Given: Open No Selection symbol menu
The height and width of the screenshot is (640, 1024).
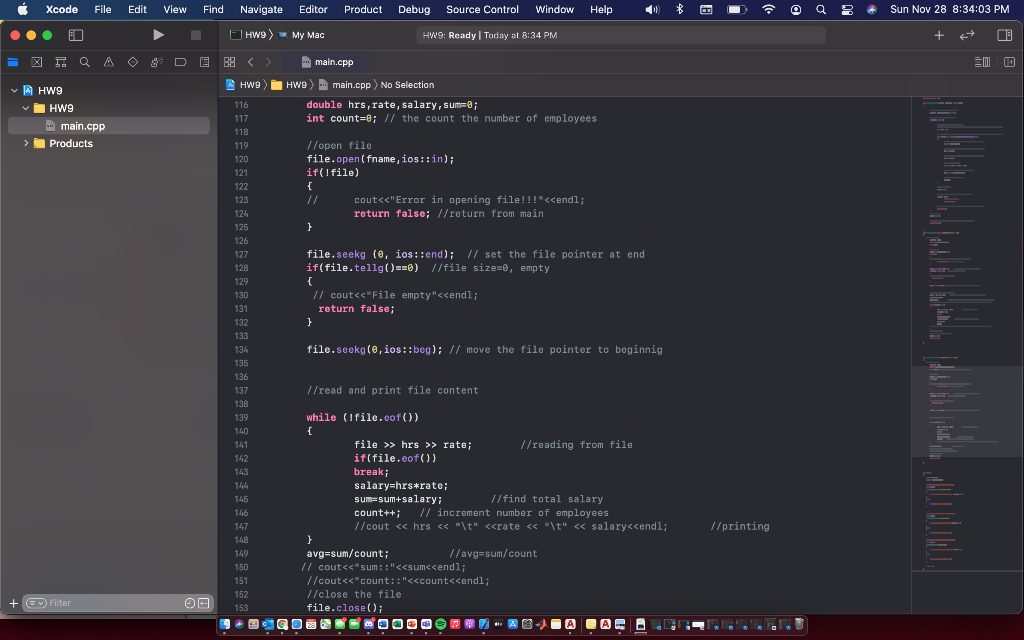Looking at the screenshot, I should click(x=407, y=85).
